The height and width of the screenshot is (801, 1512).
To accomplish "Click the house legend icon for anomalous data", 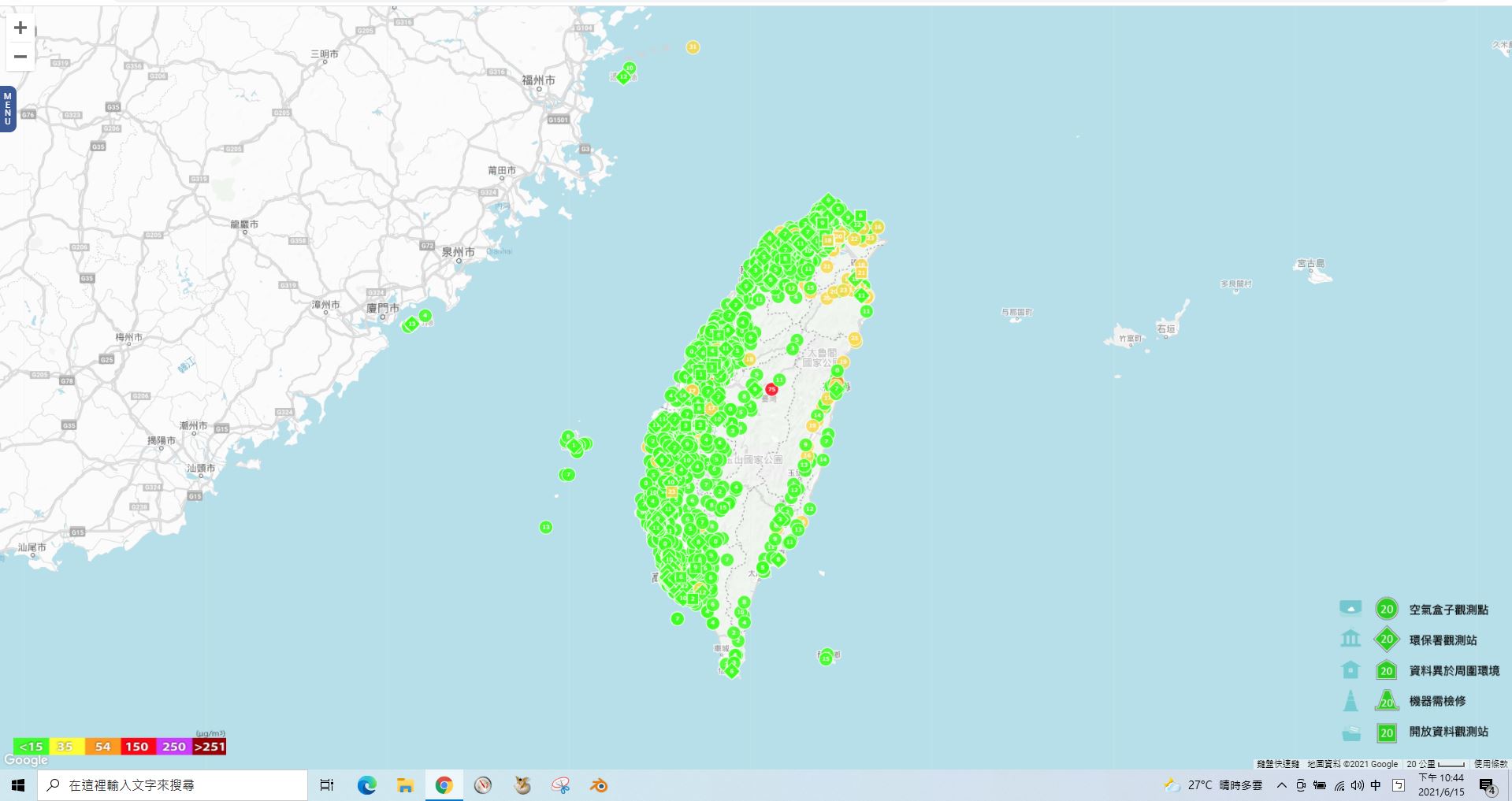I will click(x=1350, y=669).
